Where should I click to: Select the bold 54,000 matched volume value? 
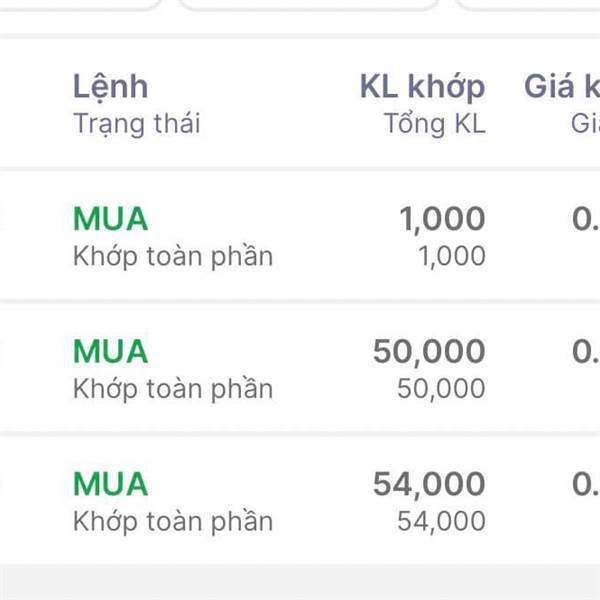(x=429, y=484)
